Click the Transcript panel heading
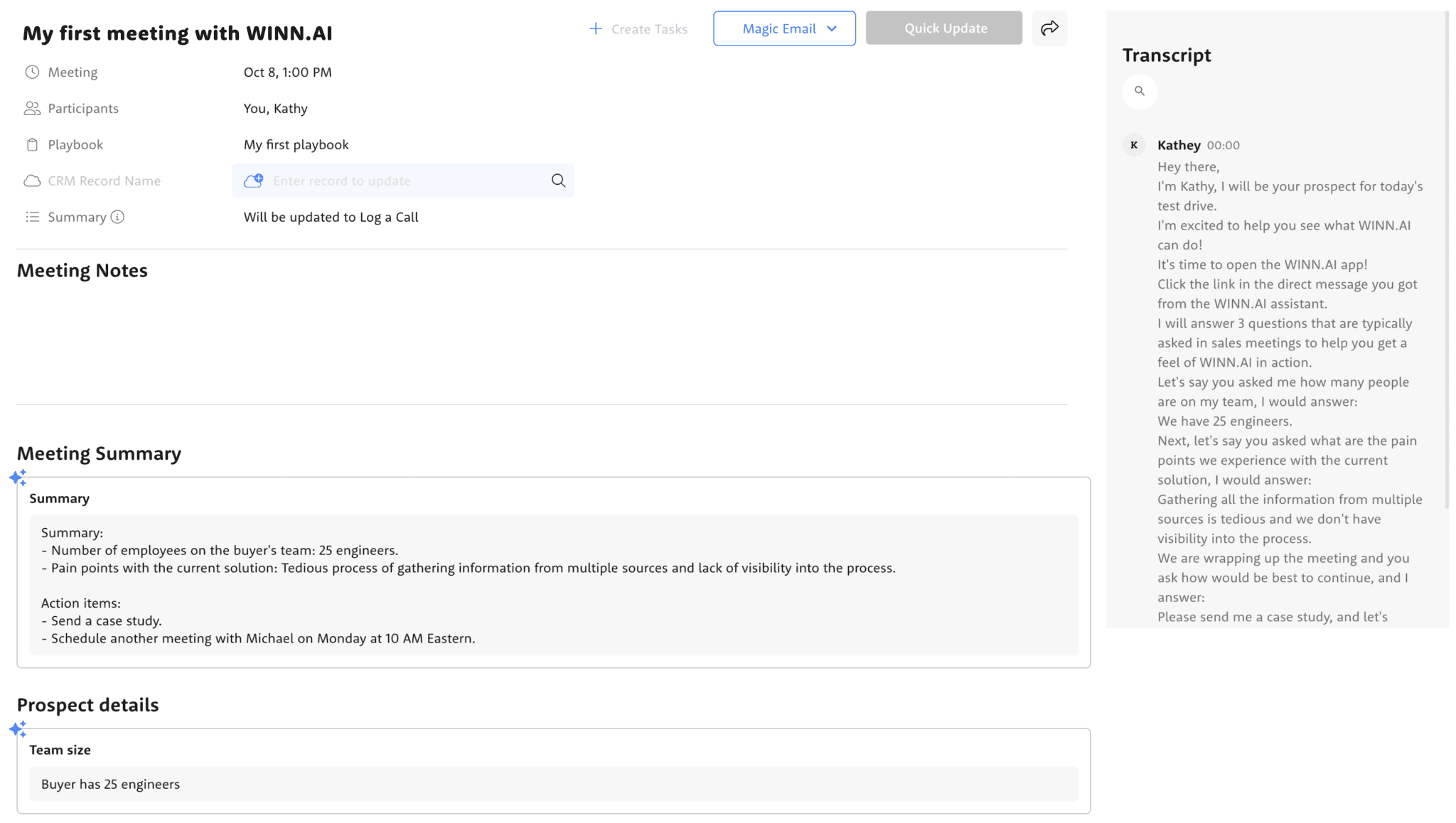The image size is (1456, 823). pyautogui.click(x=1167, y=55)
